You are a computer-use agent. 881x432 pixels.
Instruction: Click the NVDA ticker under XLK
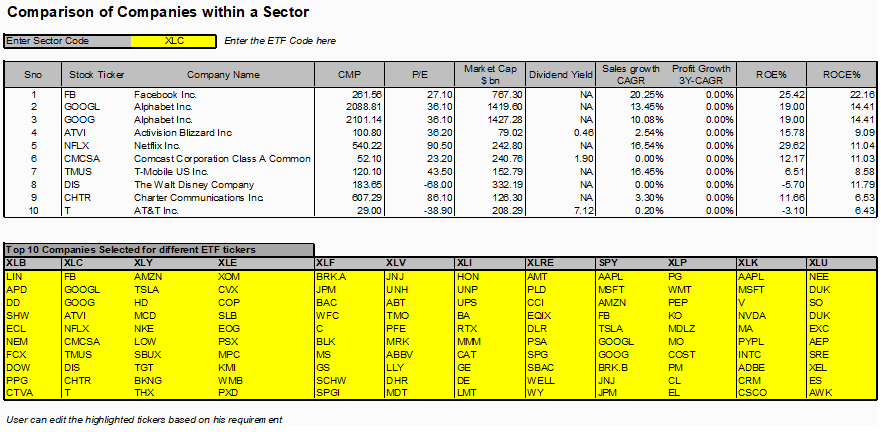tap(751, 316)
